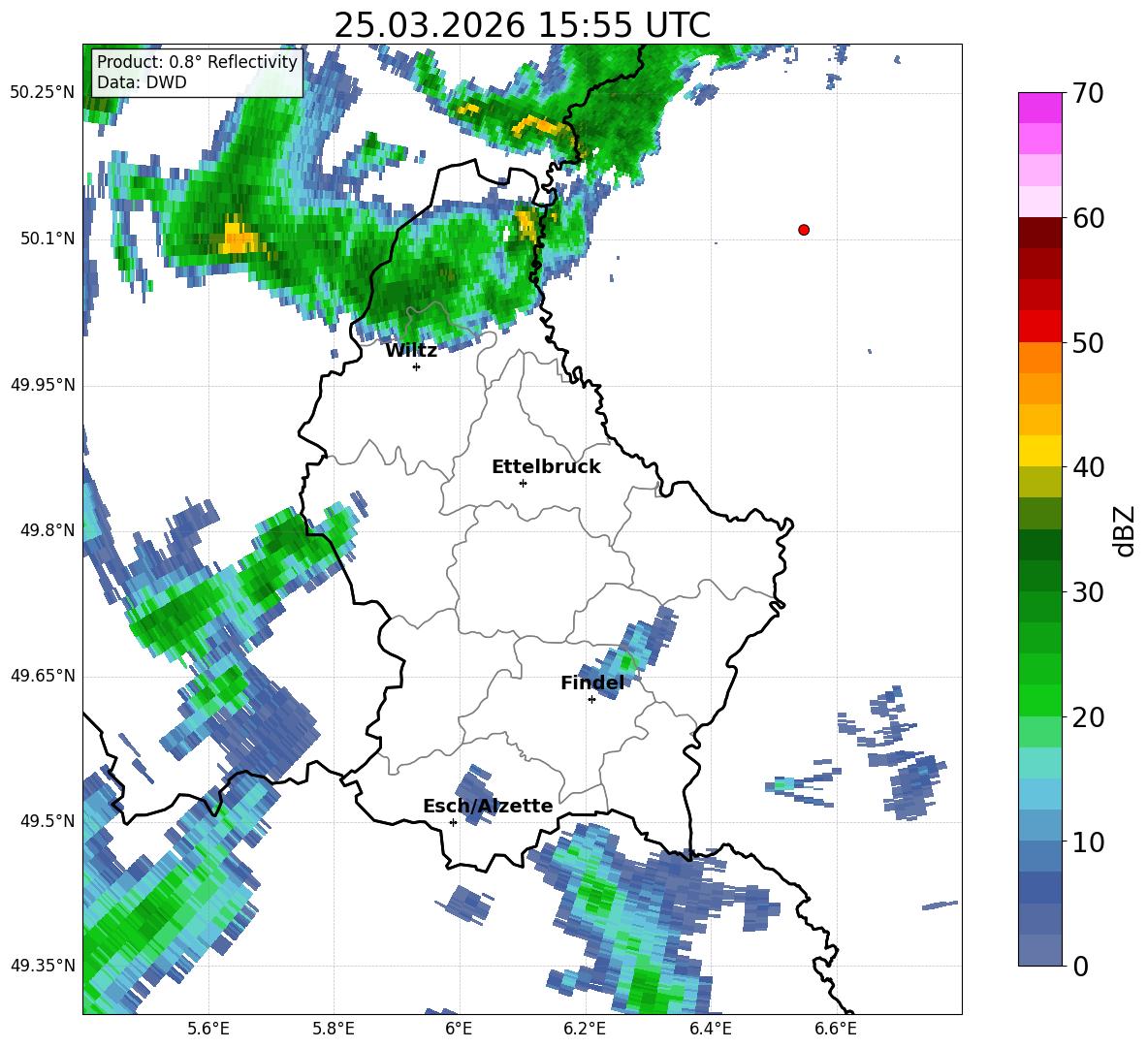Screen dimensions: 1148x1048
Task: Click the cross marker below Ettelbruck
Action: 523,483
